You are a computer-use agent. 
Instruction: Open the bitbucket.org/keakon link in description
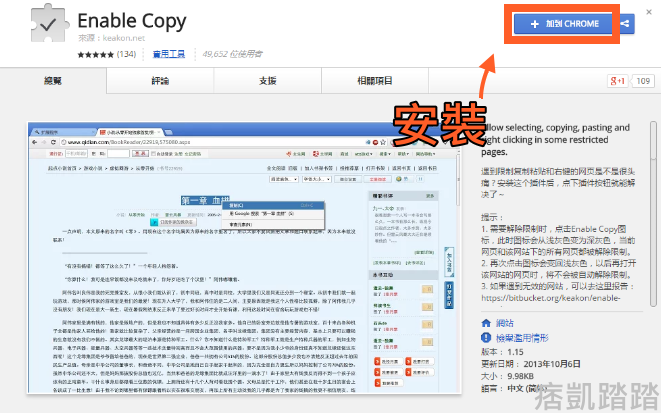(551, 298)
